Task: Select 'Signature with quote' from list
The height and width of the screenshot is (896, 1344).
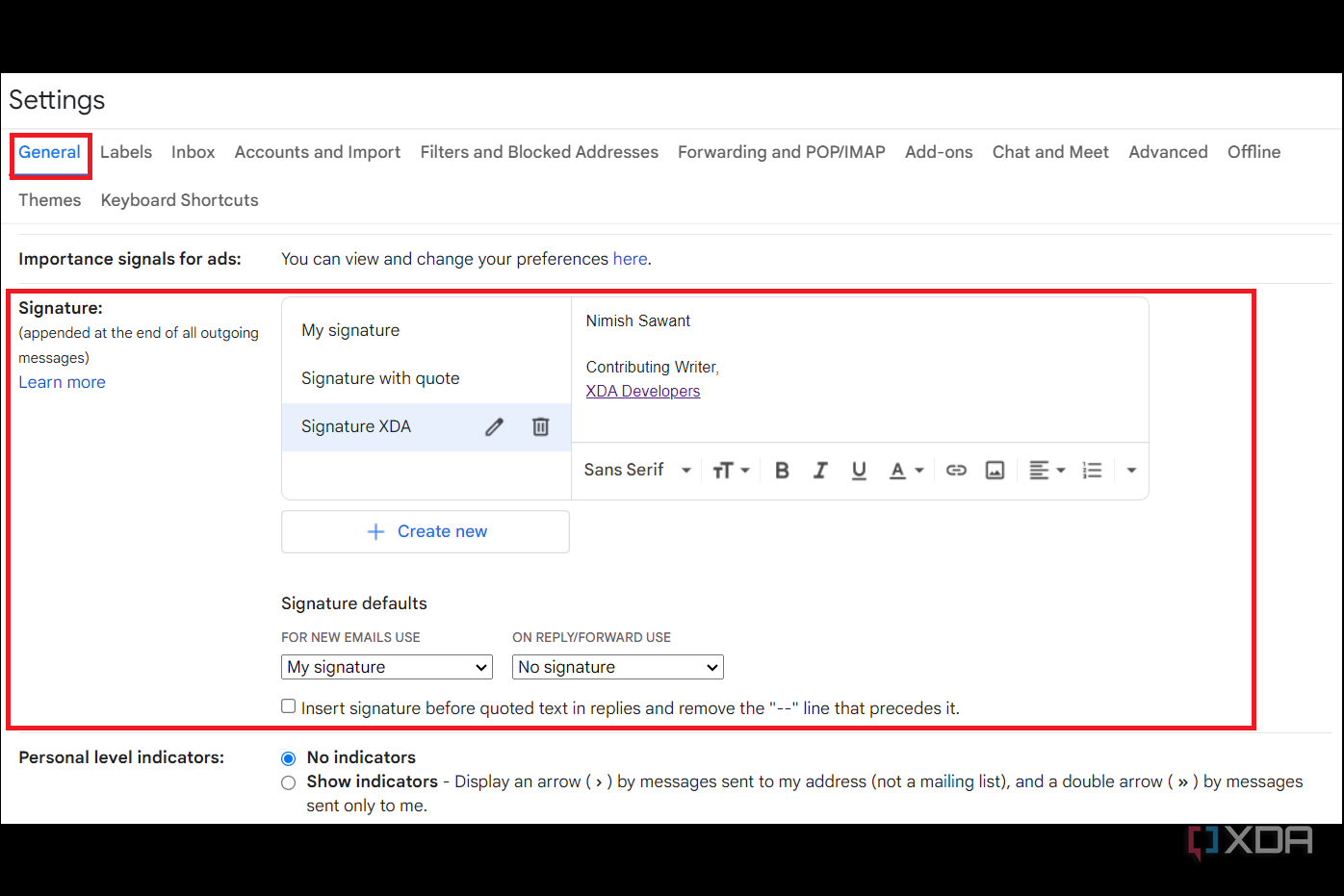Action: tap(426, 378)
